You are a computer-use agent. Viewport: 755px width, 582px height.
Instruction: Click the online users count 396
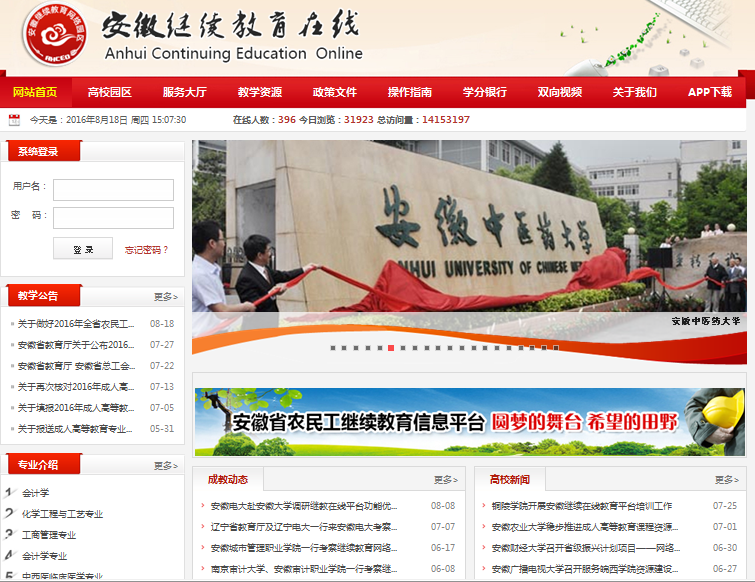[287, 120]
